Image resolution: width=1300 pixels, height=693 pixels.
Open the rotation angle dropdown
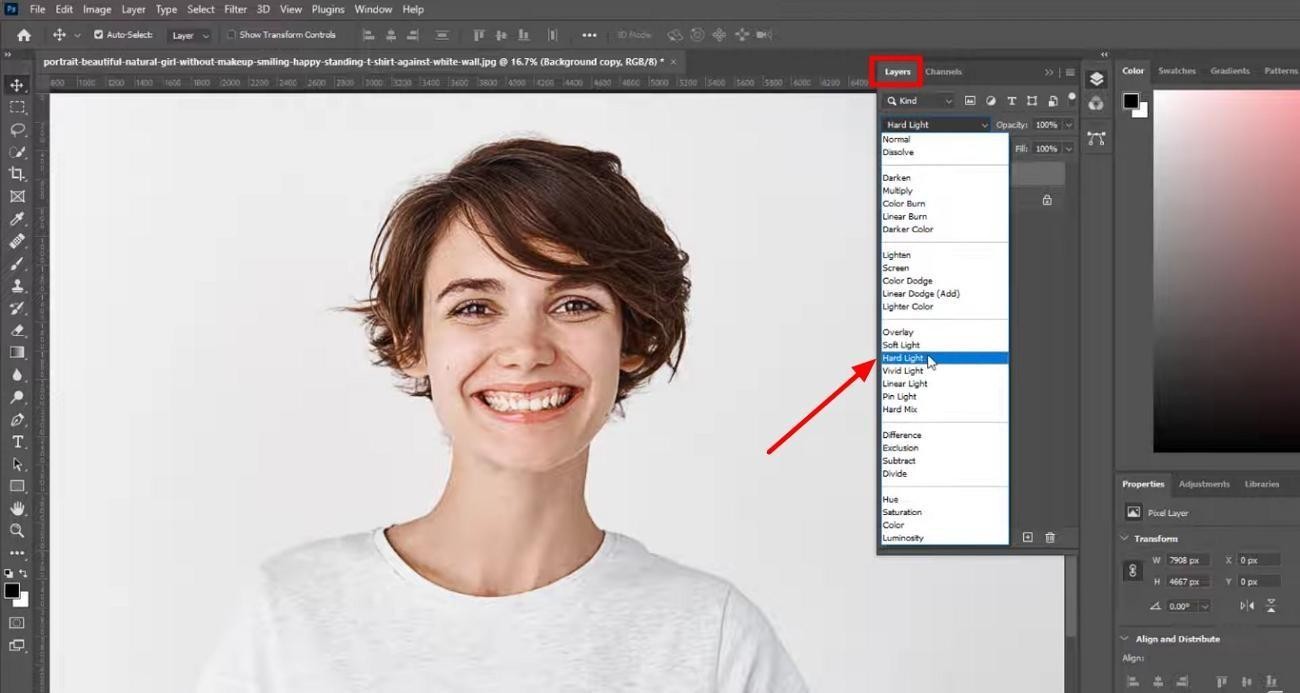point(1204,606)
